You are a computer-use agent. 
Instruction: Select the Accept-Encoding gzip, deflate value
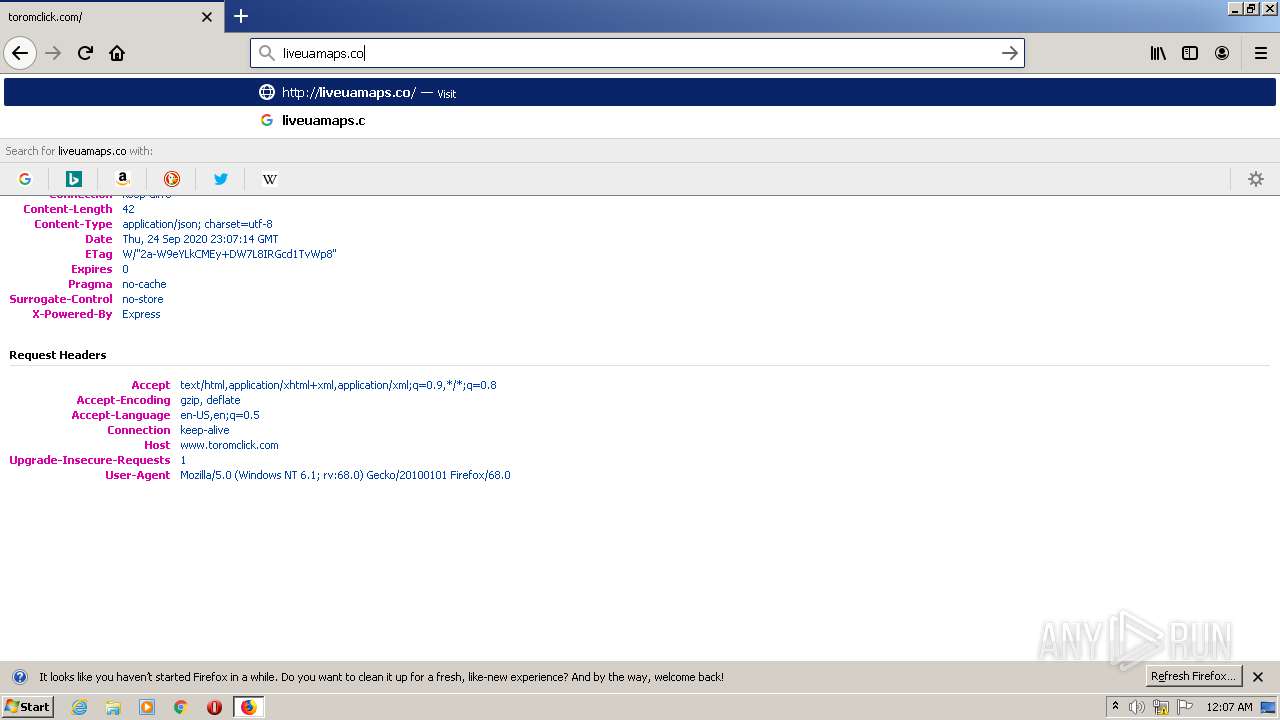pos(210,400)
